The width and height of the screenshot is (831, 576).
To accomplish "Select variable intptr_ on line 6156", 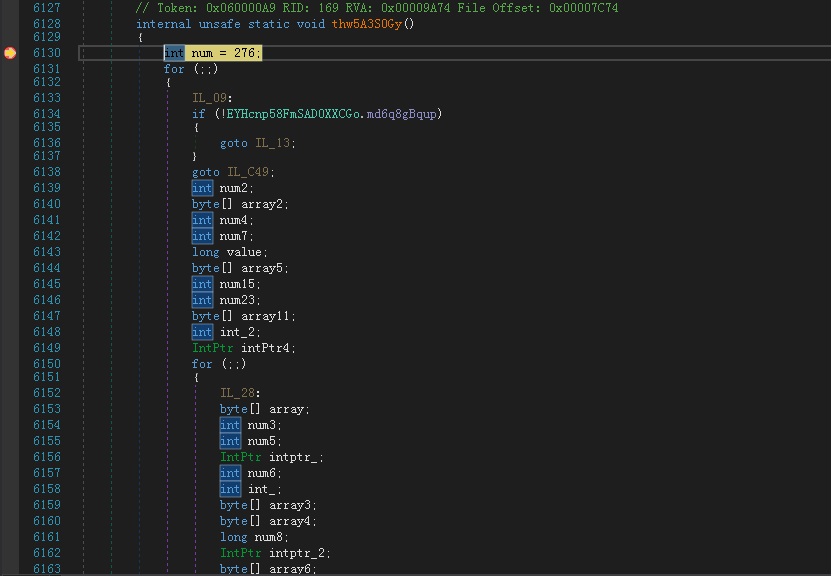I will click(x=293, y=457).
